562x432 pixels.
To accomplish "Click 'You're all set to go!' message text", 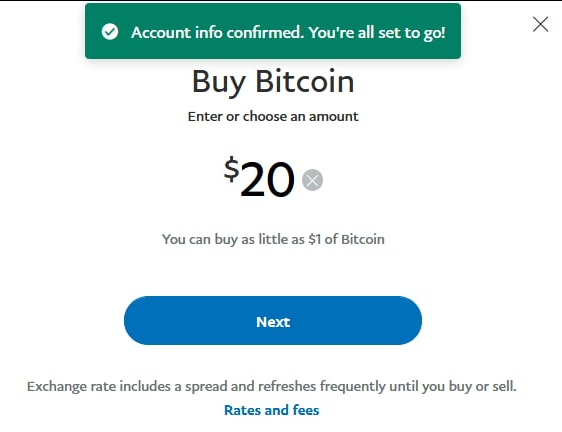I will pos(377,33).
